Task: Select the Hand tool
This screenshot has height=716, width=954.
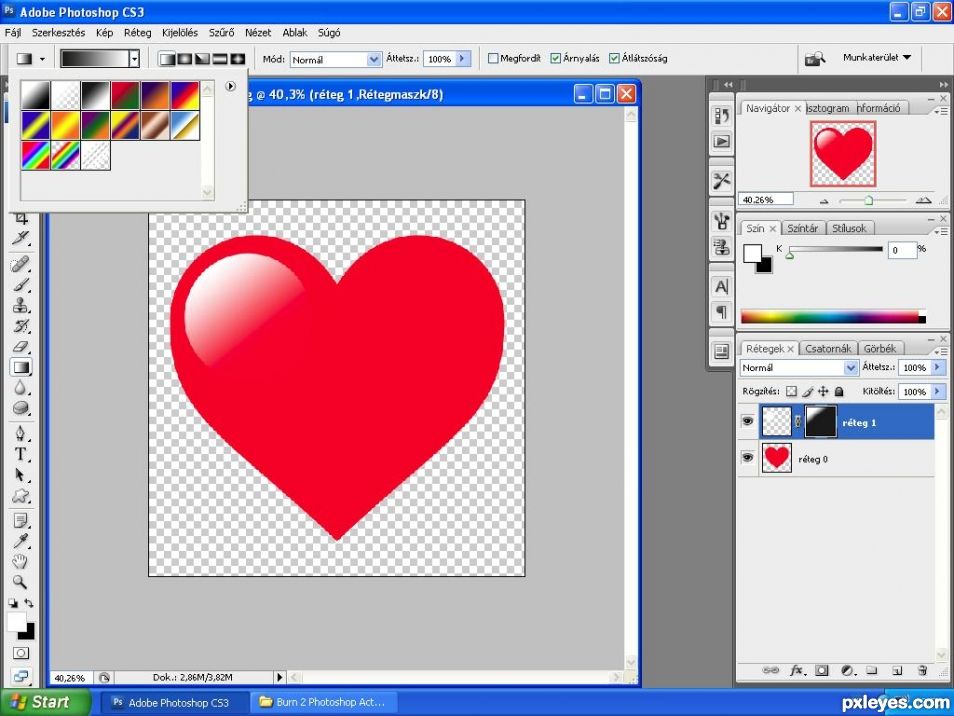Action: [21, 561]
